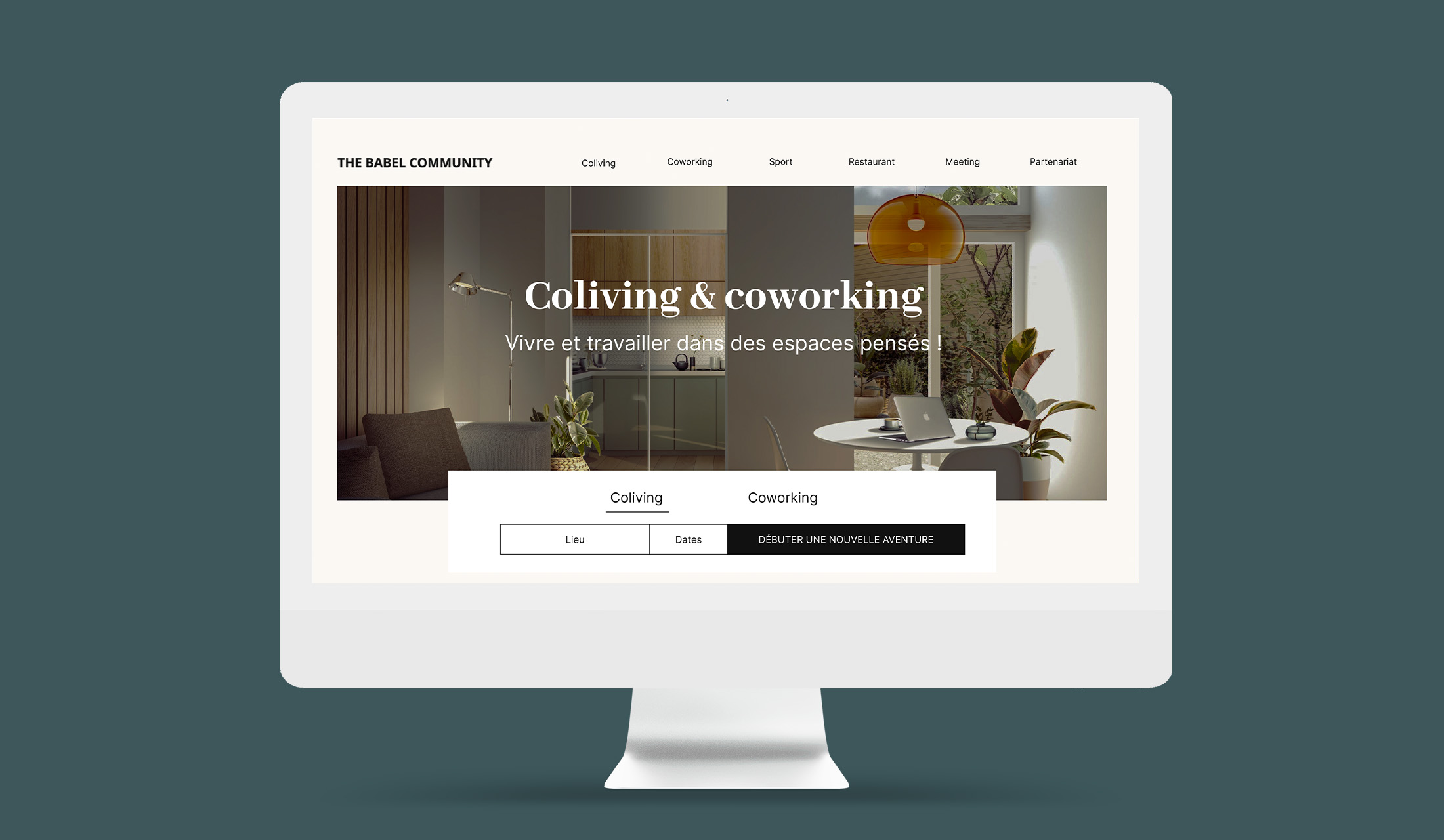The width and height of the screenshot is (1444, 840).
Task: Click the Dates input field
Action: click(x=689, y=539)
